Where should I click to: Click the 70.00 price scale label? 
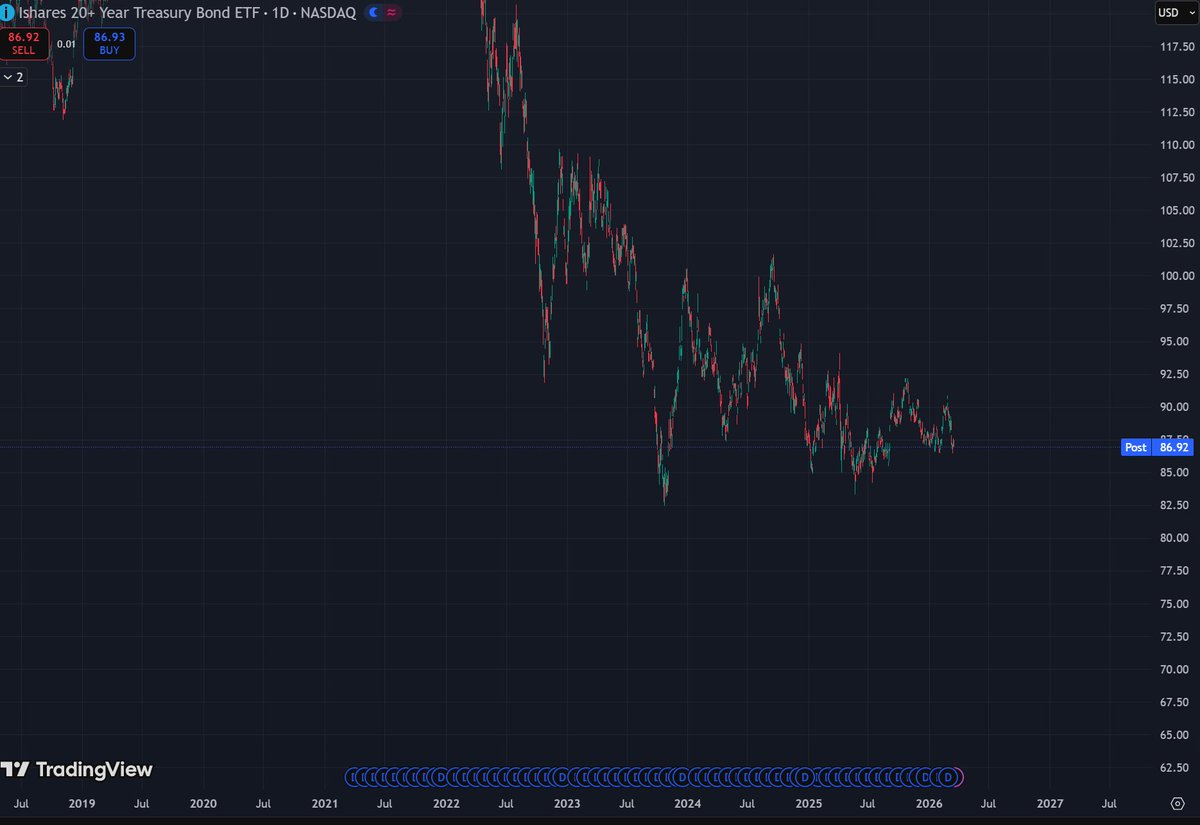[x=1176, y=669]
